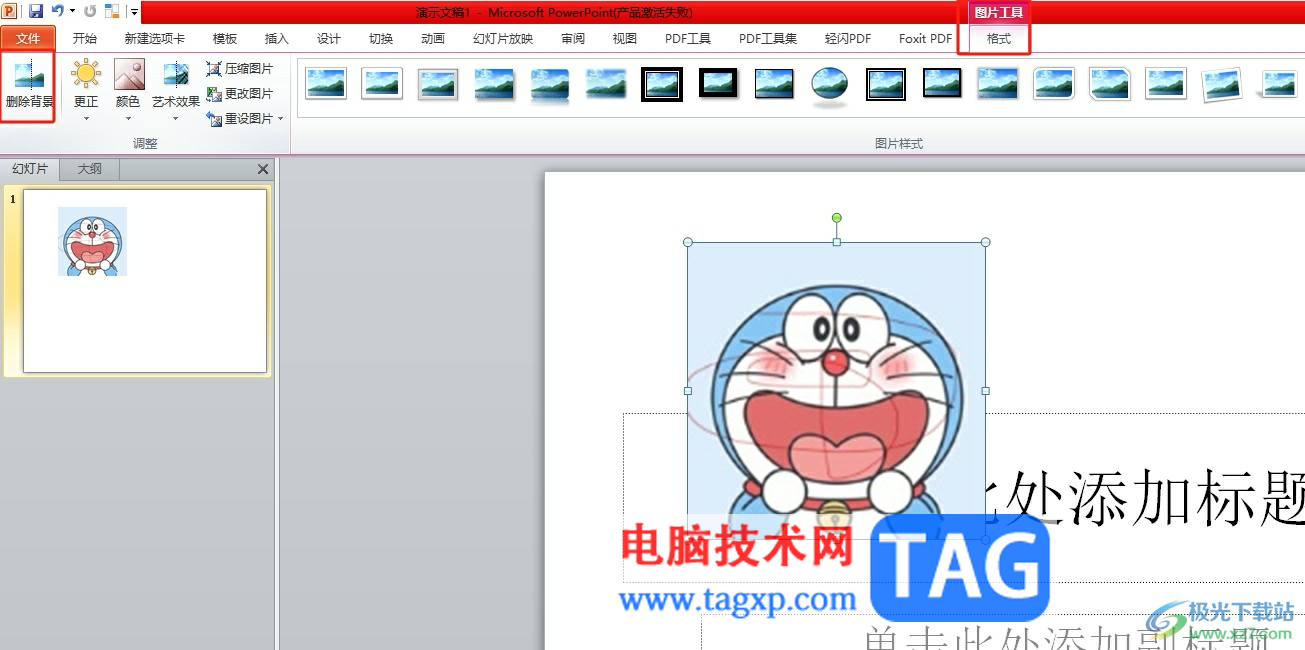
Task: Click the Redo icon in the title bar
Action: (x=90, y=11)
